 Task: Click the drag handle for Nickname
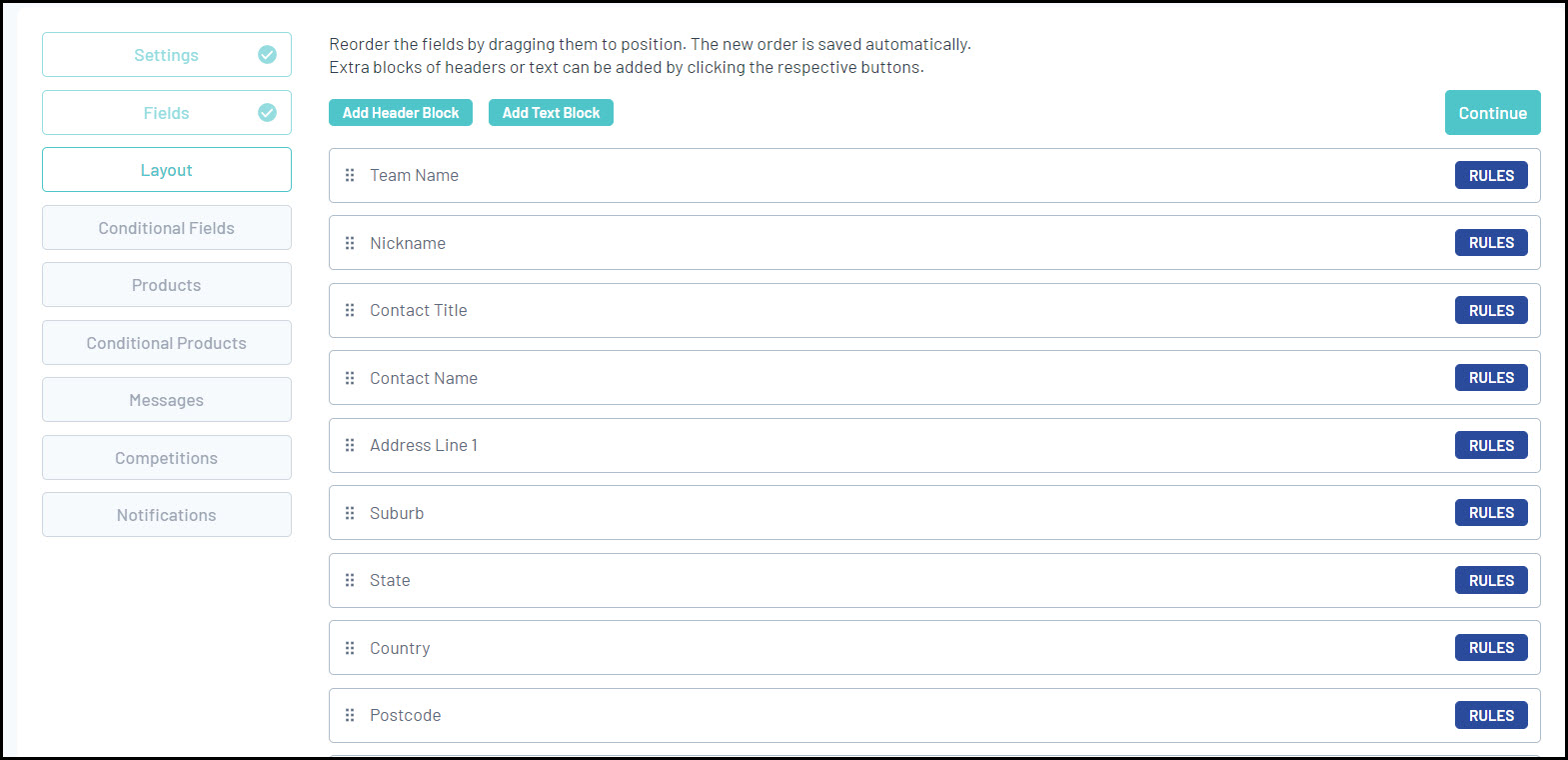[350, 243]
